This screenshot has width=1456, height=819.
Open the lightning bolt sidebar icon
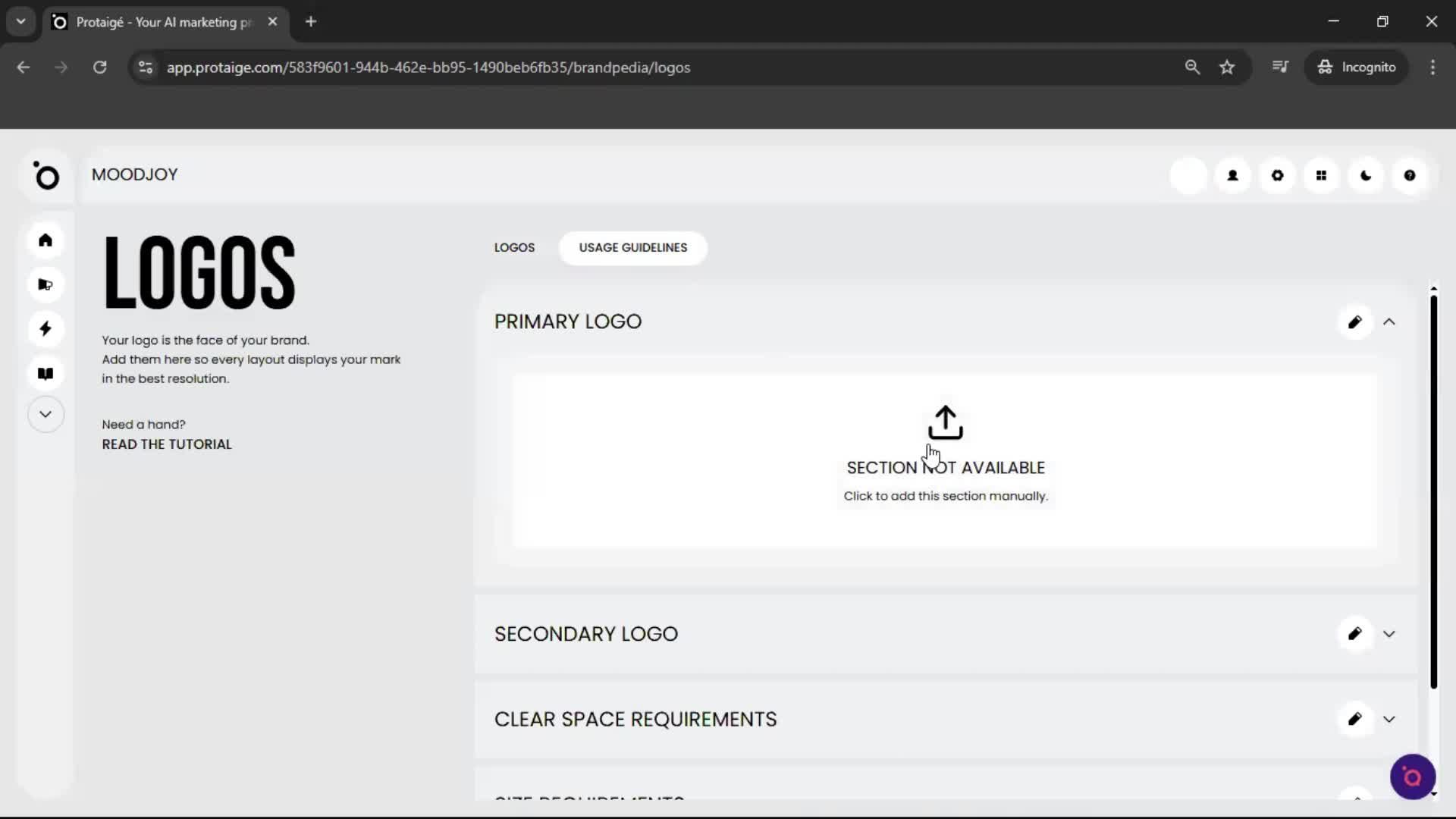pyautogui.click(x=45, y=329)
